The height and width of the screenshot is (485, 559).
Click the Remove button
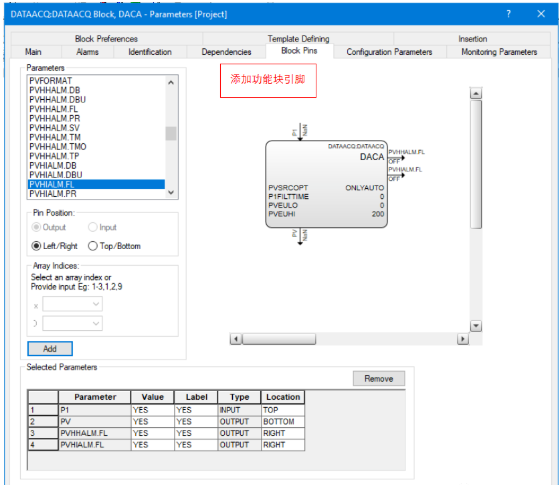(x=379, y=378)
